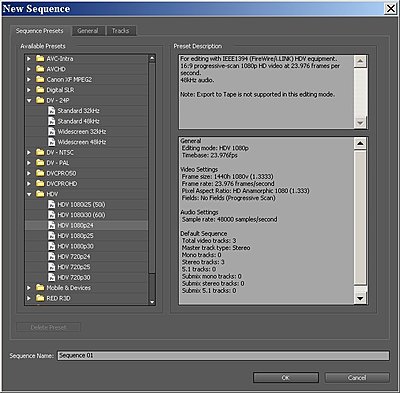The image size is (400, 393).
Task: Collapse the HDV folder
Action: tap(29, 194)
